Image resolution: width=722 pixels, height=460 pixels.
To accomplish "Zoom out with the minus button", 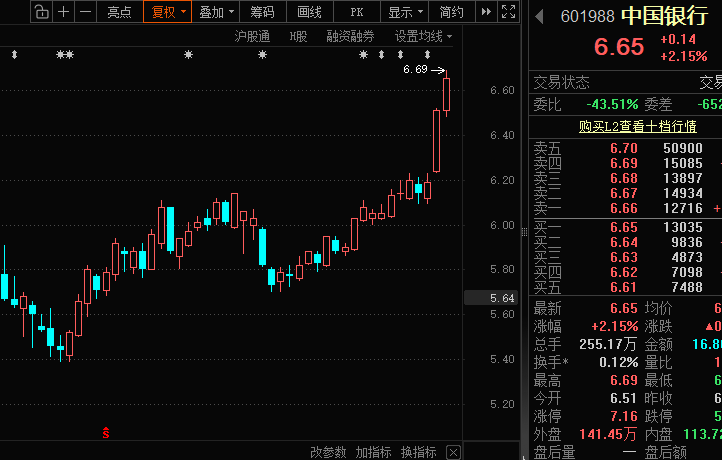I will pos(85,12).
